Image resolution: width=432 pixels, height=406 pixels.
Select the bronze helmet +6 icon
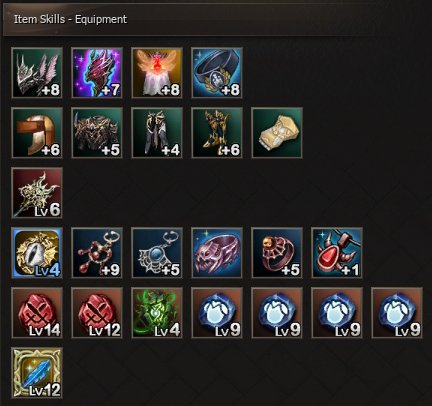tap(37, 133)
